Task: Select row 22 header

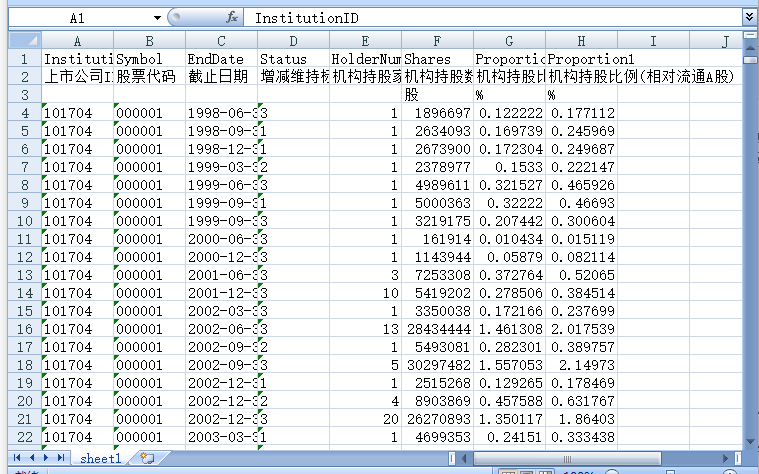Action: [25, 437]
